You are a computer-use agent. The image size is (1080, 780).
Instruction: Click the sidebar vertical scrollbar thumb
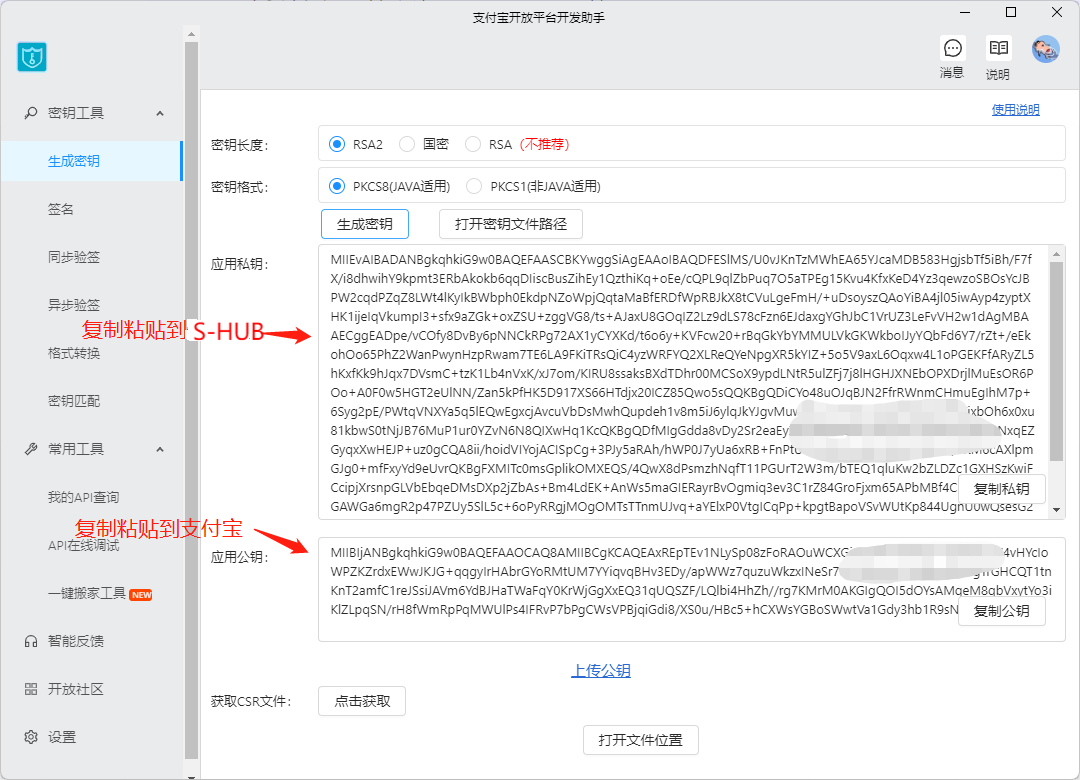[191, 400]
